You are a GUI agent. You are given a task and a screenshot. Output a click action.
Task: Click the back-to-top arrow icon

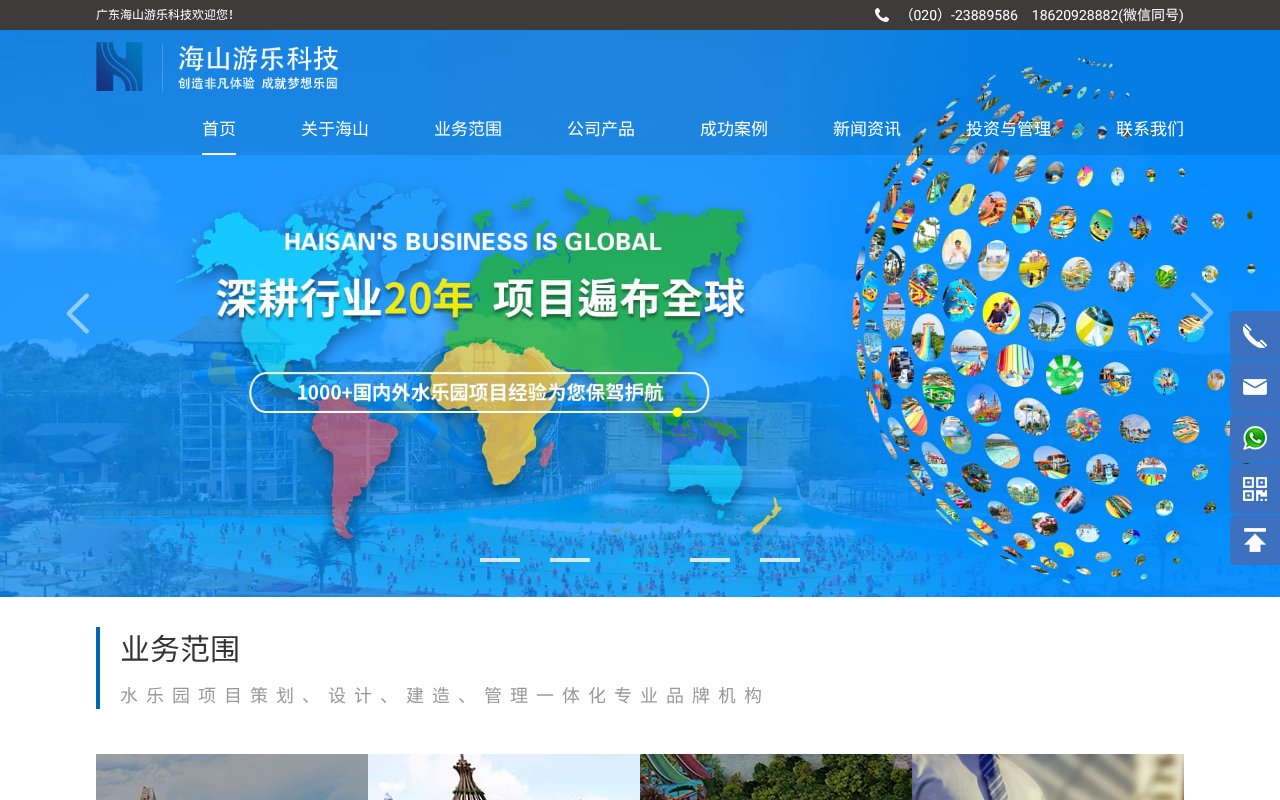(x=1254, y=540)
